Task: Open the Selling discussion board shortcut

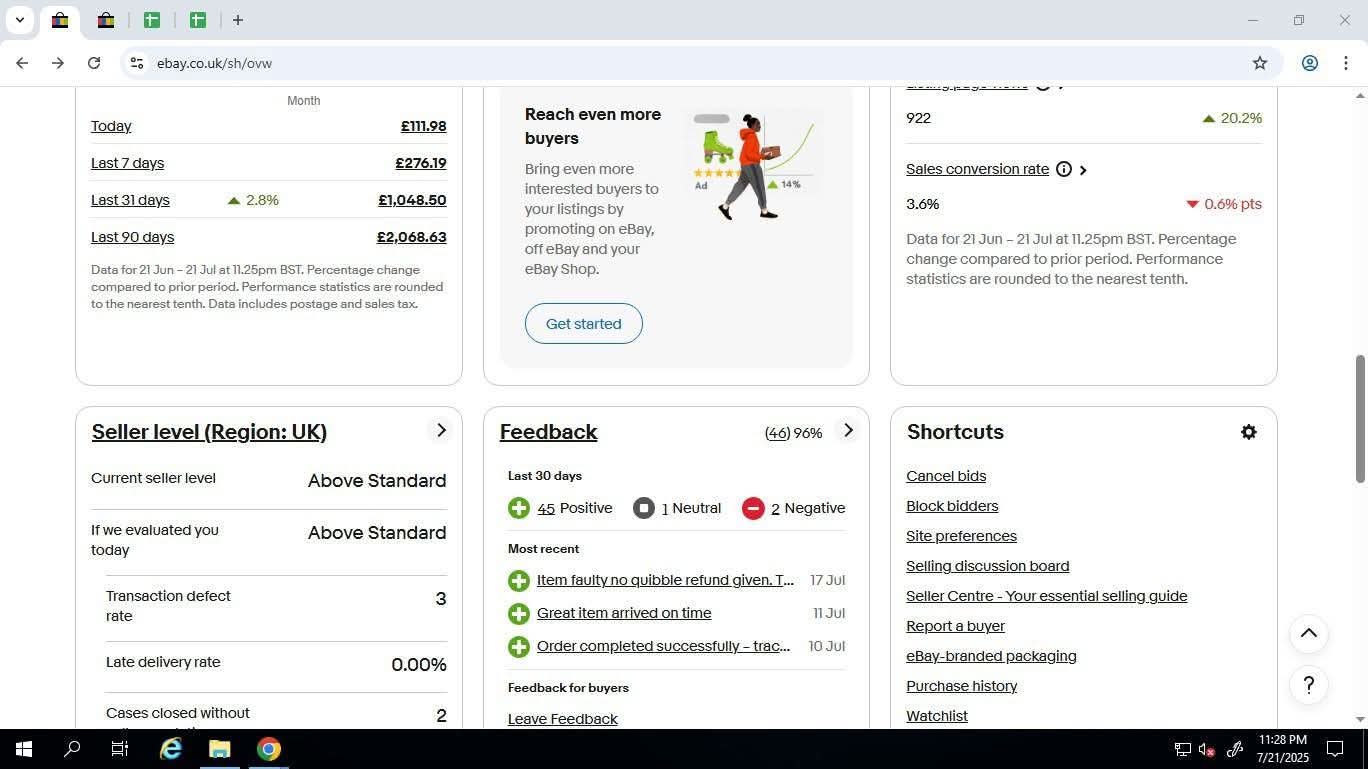Action: click(987, 566)
